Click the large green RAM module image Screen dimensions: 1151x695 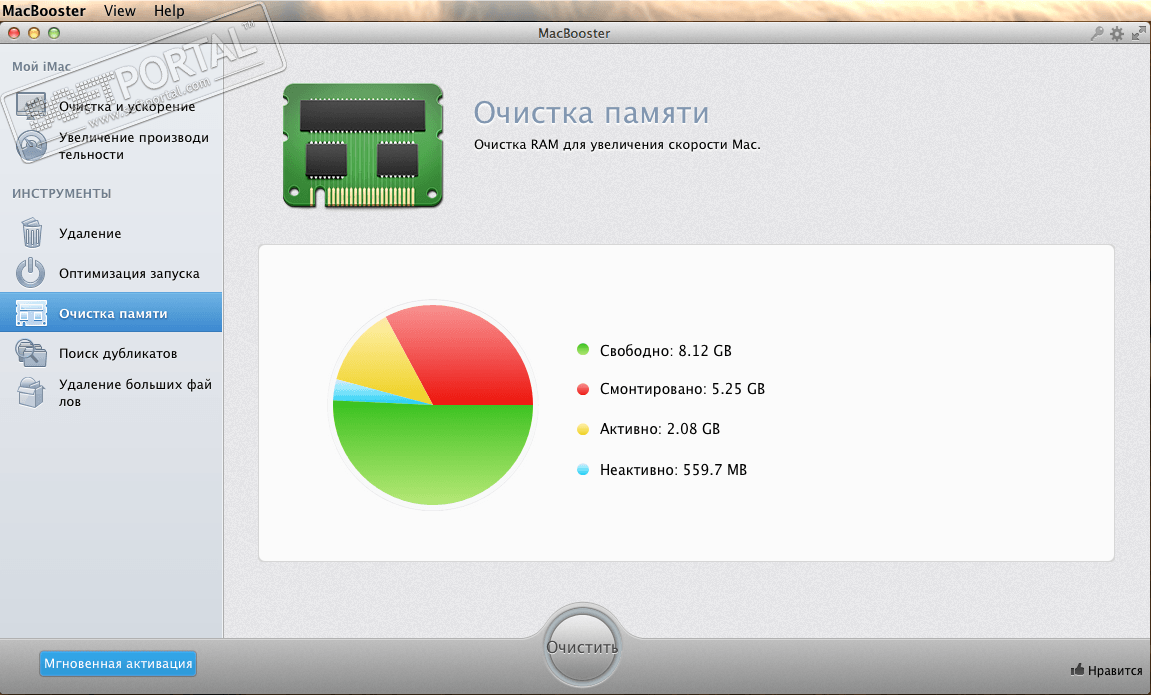(363, 145)
